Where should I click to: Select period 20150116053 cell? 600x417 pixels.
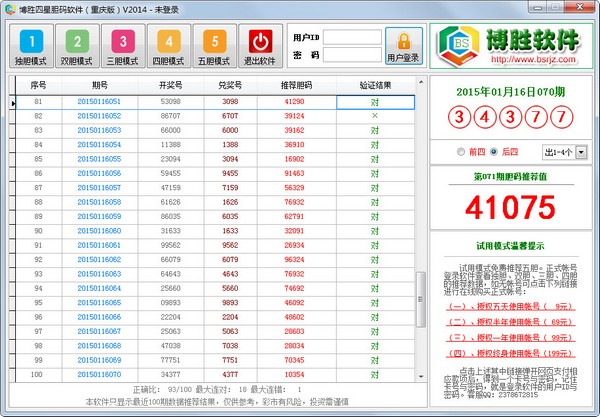[99, 130]
